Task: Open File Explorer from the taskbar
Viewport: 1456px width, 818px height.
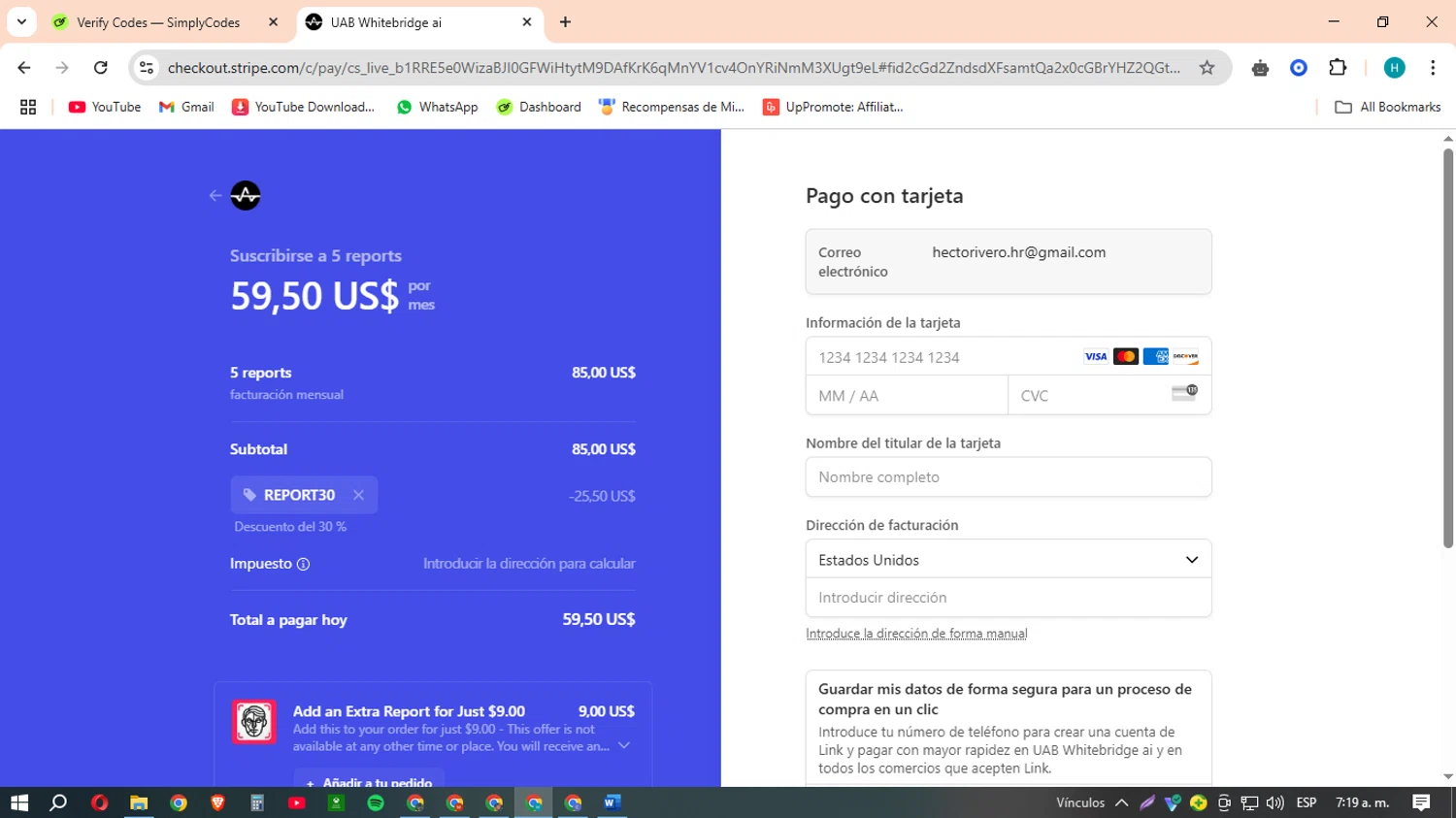Action: pyautogui.click(x=139, y=802)
